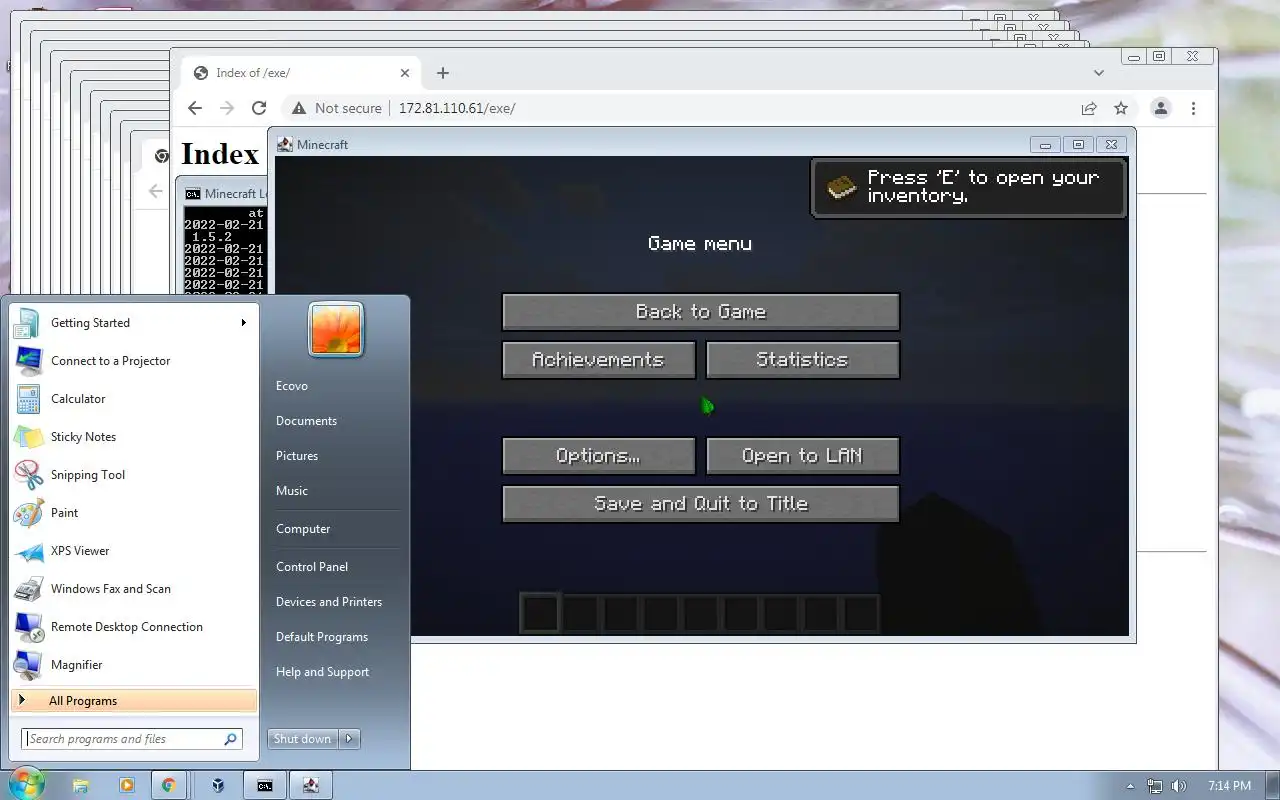Open File Explorer from the taskbar
This screenshot has height=800, width=1280.
(81, 785)
